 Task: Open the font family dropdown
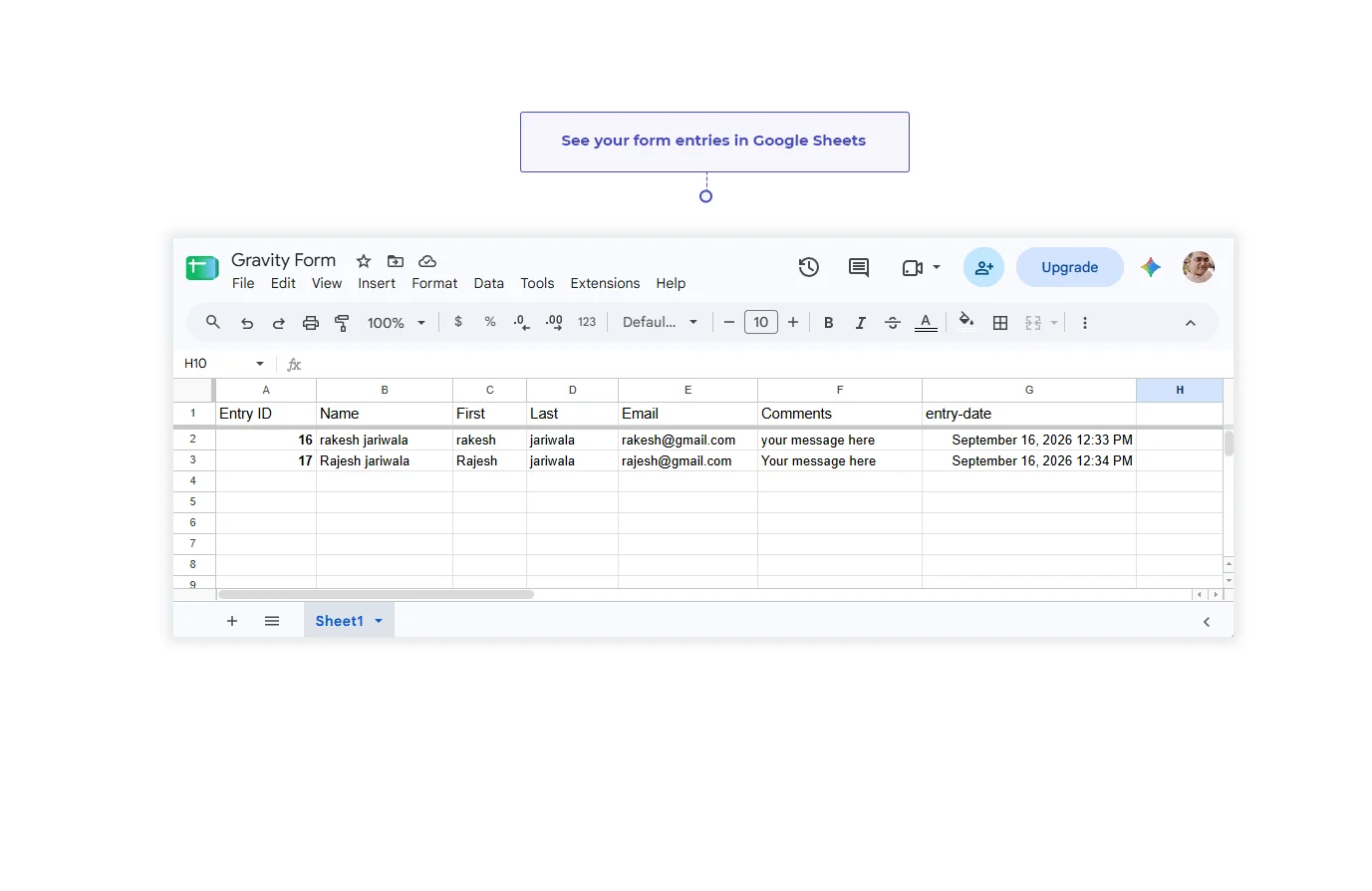(x=660, y=322)
